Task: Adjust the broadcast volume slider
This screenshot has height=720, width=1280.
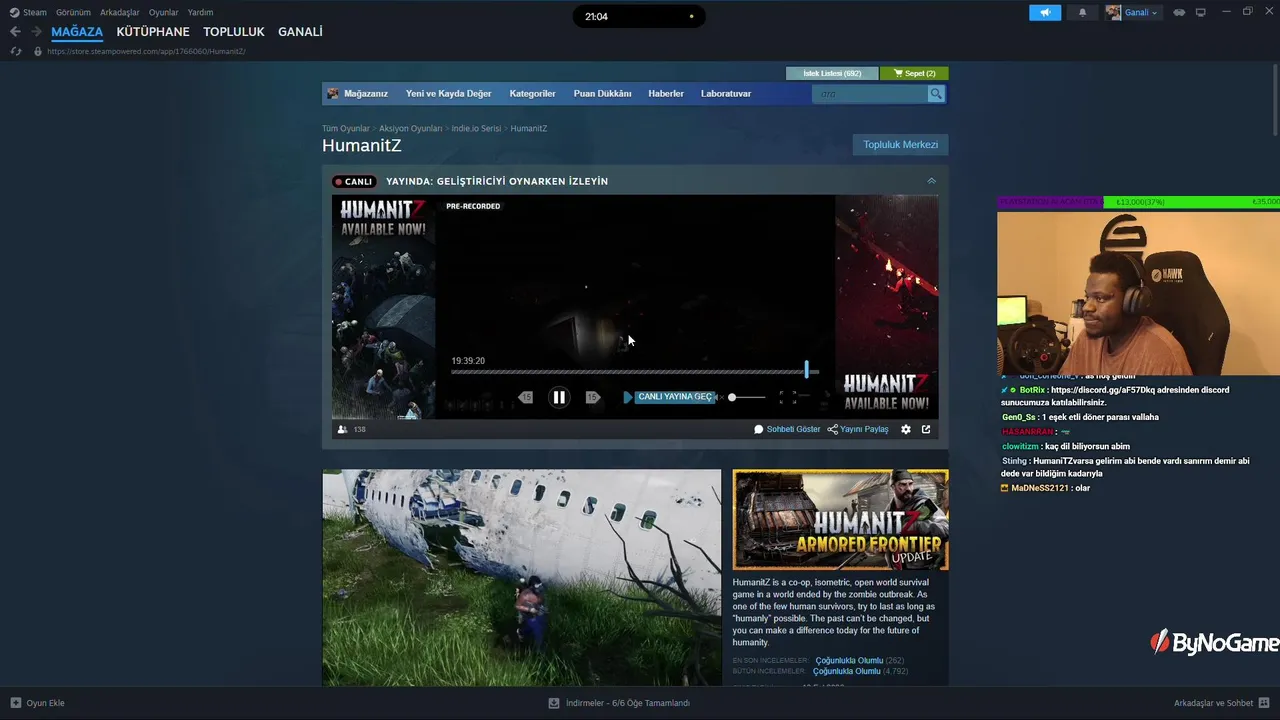Action: point(747,397)
